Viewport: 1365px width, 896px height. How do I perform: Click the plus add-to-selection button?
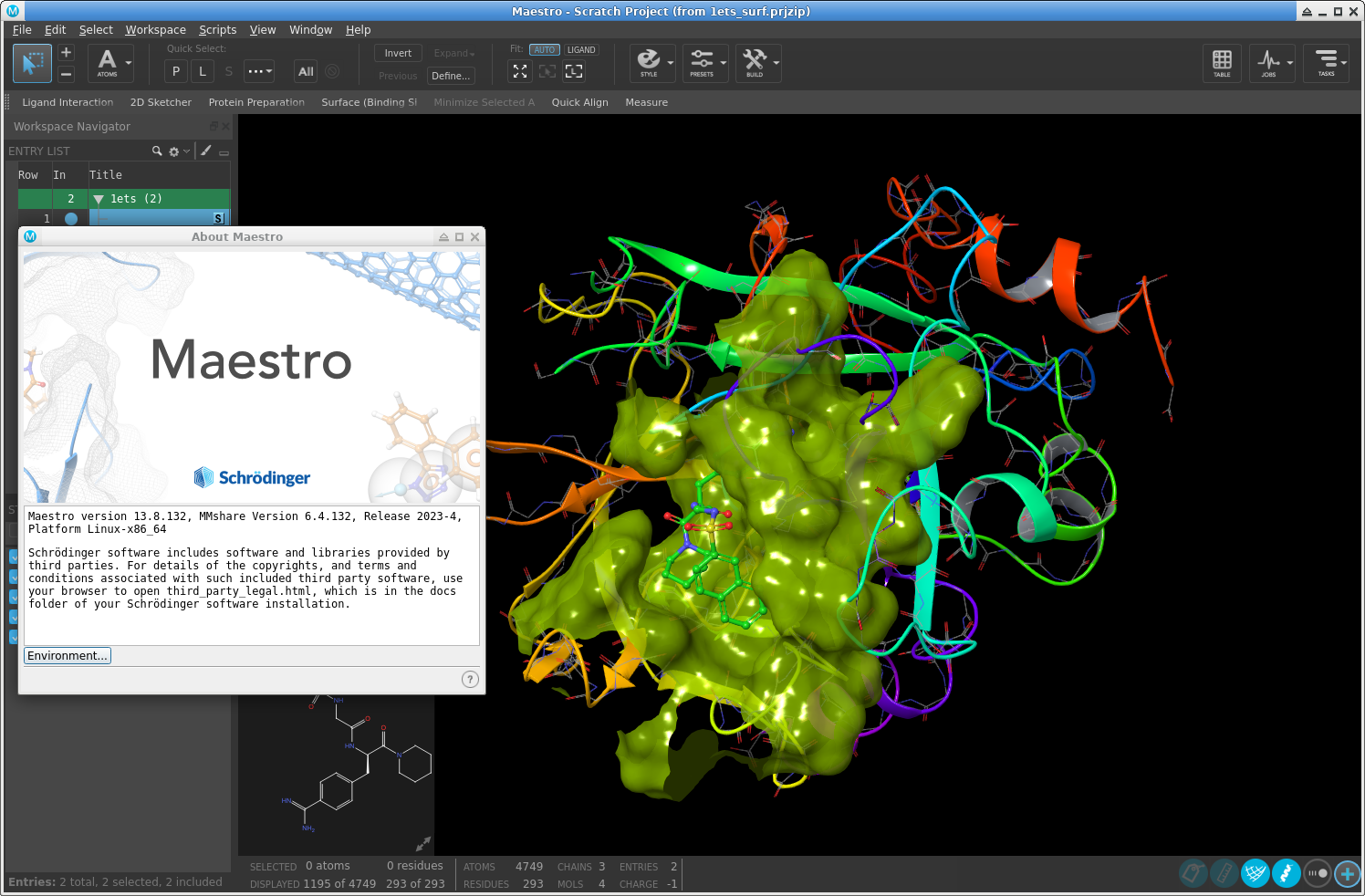pyautogui.click(x=66, y=53)
